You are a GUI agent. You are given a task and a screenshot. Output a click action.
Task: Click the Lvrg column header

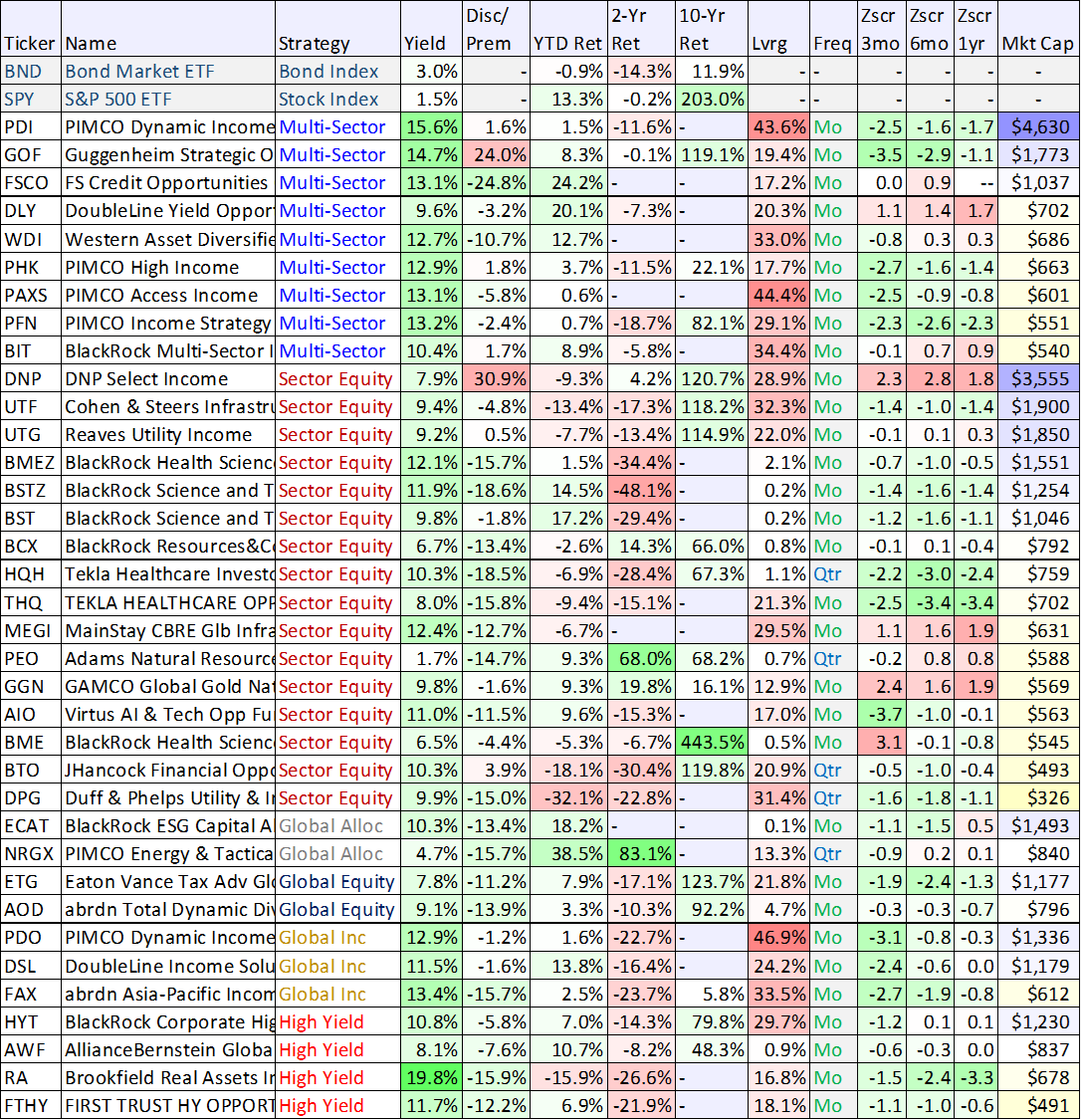pos(778,29)
